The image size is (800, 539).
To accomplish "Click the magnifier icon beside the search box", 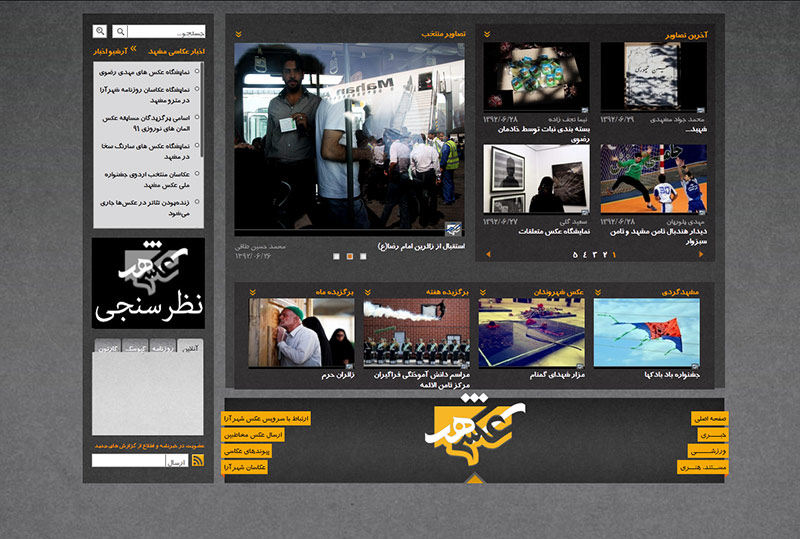I will [120, 32].
